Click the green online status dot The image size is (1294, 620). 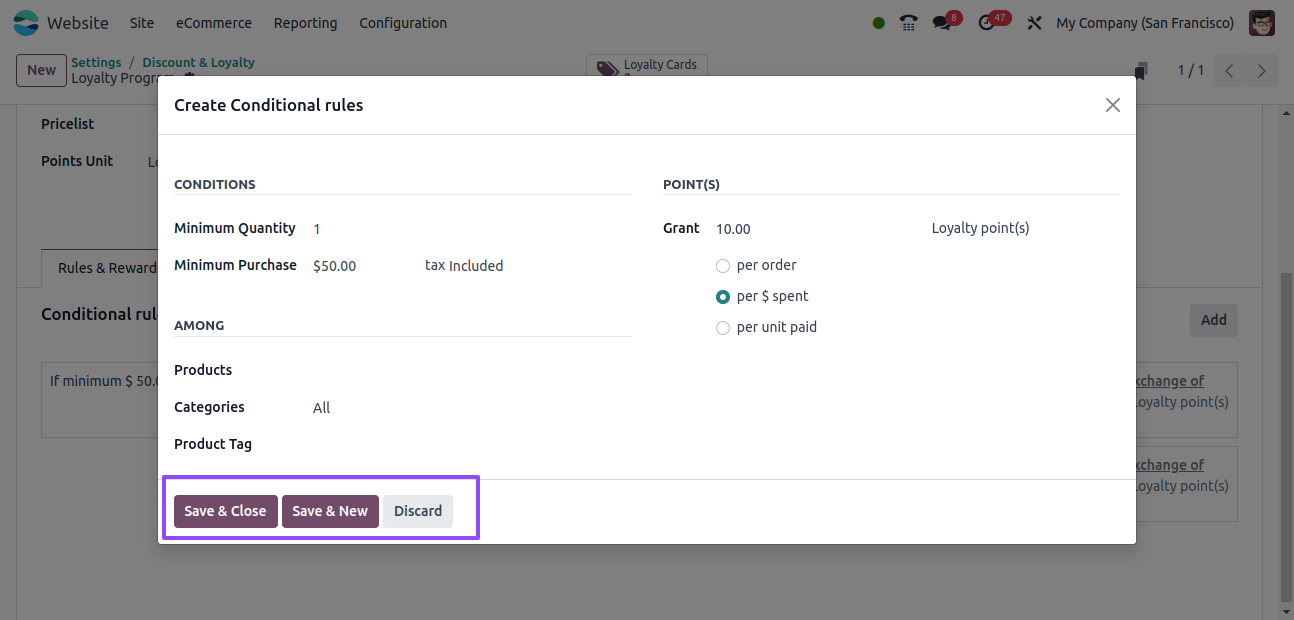878,23
